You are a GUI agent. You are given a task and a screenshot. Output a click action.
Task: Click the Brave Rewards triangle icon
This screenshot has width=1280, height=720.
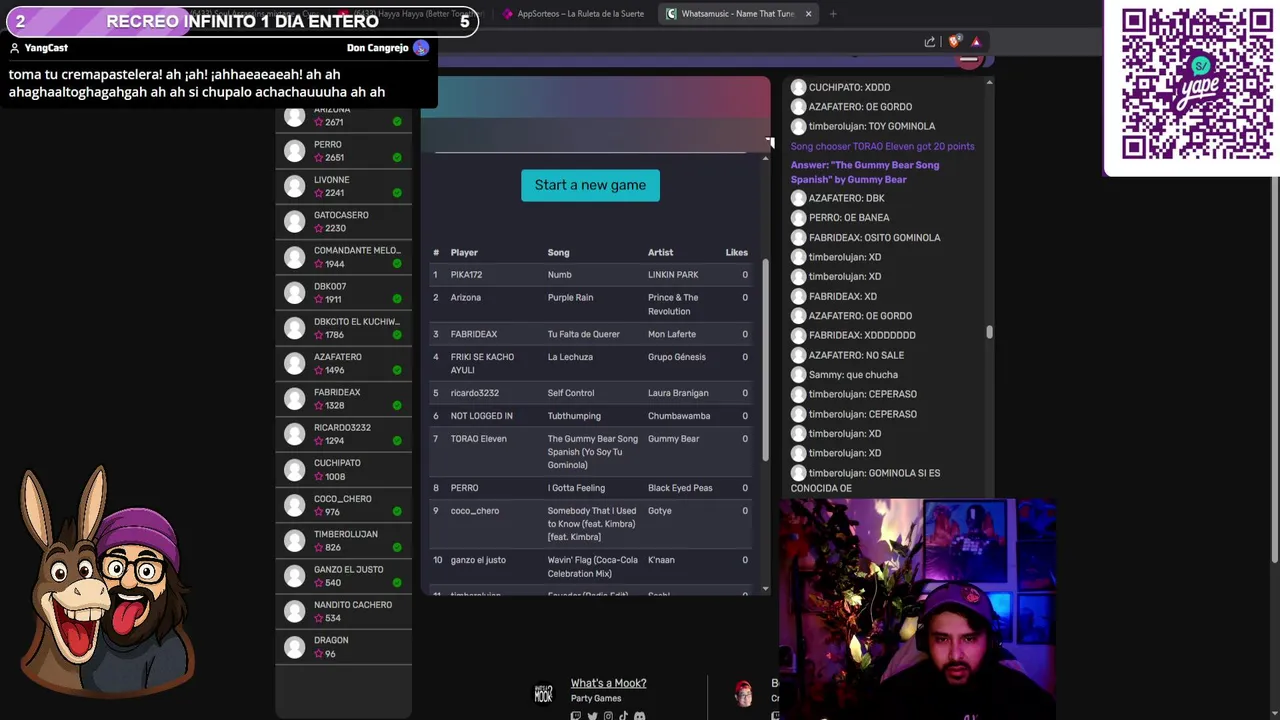pyautogui.click(x=976, y=42)
